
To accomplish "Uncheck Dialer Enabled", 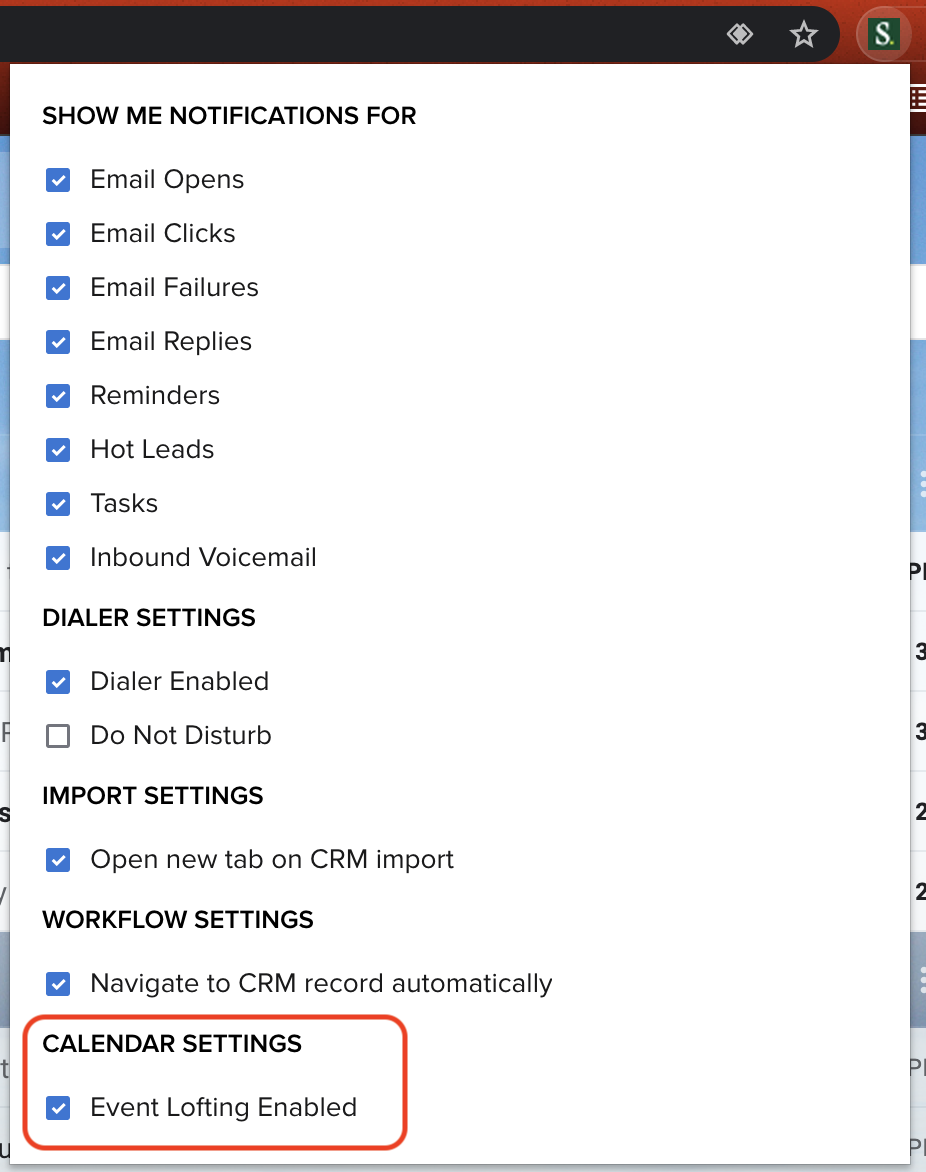I will pos(58,682).
